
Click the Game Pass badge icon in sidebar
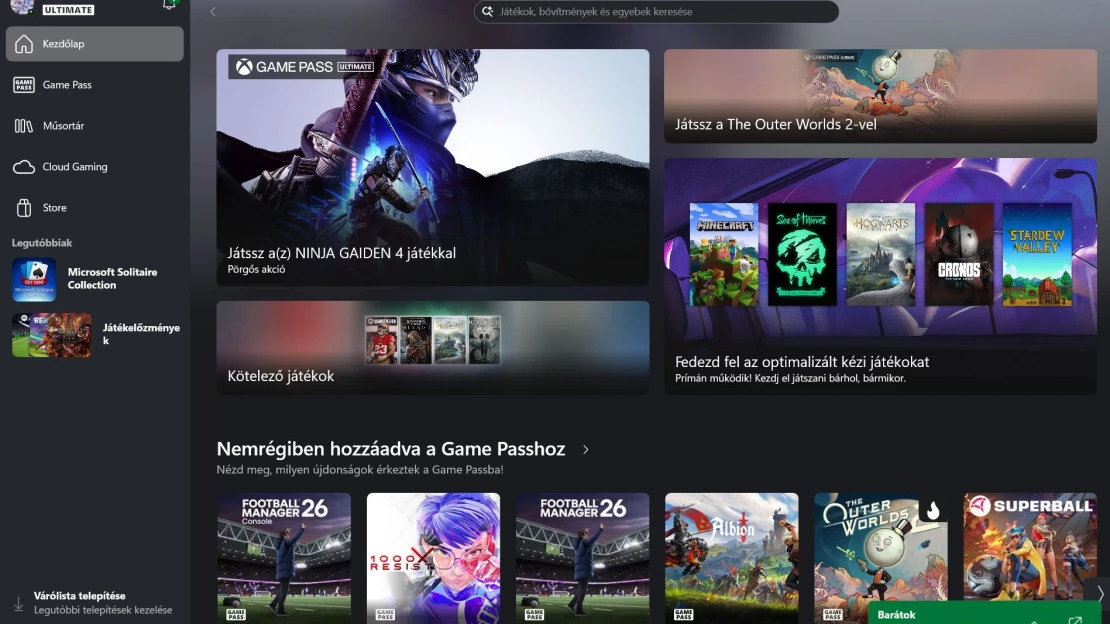[x=23, y=85]
